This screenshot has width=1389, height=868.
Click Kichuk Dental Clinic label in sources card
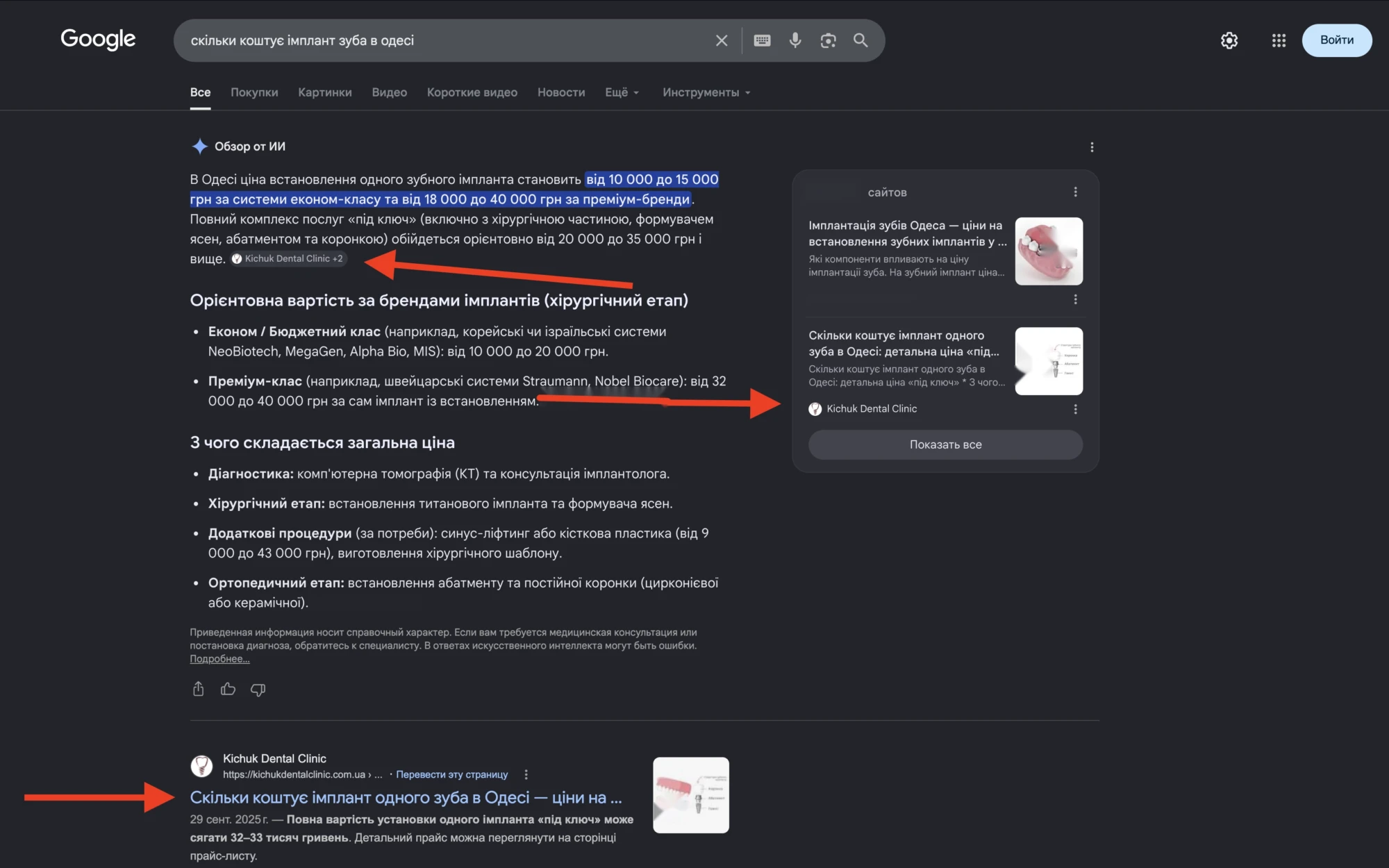click(872, 409)
